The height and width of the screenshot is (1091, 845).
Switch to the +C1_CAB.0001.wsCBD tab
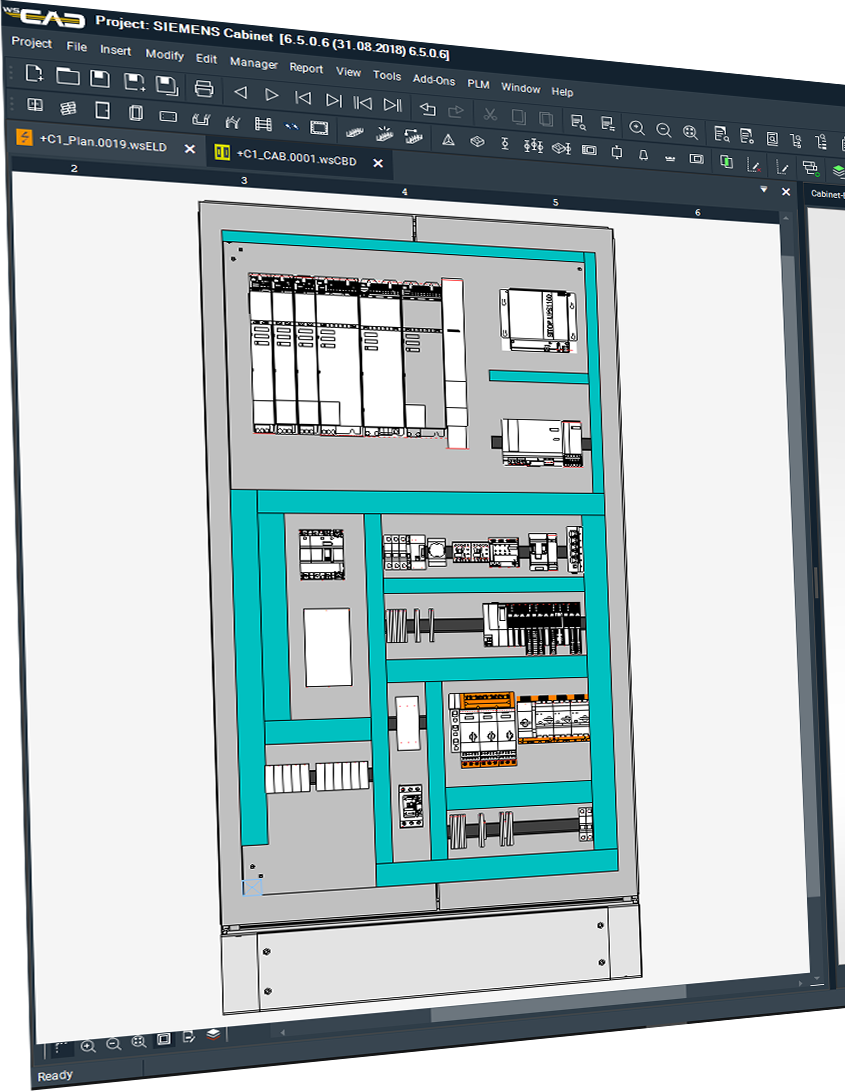click(297, 157)
